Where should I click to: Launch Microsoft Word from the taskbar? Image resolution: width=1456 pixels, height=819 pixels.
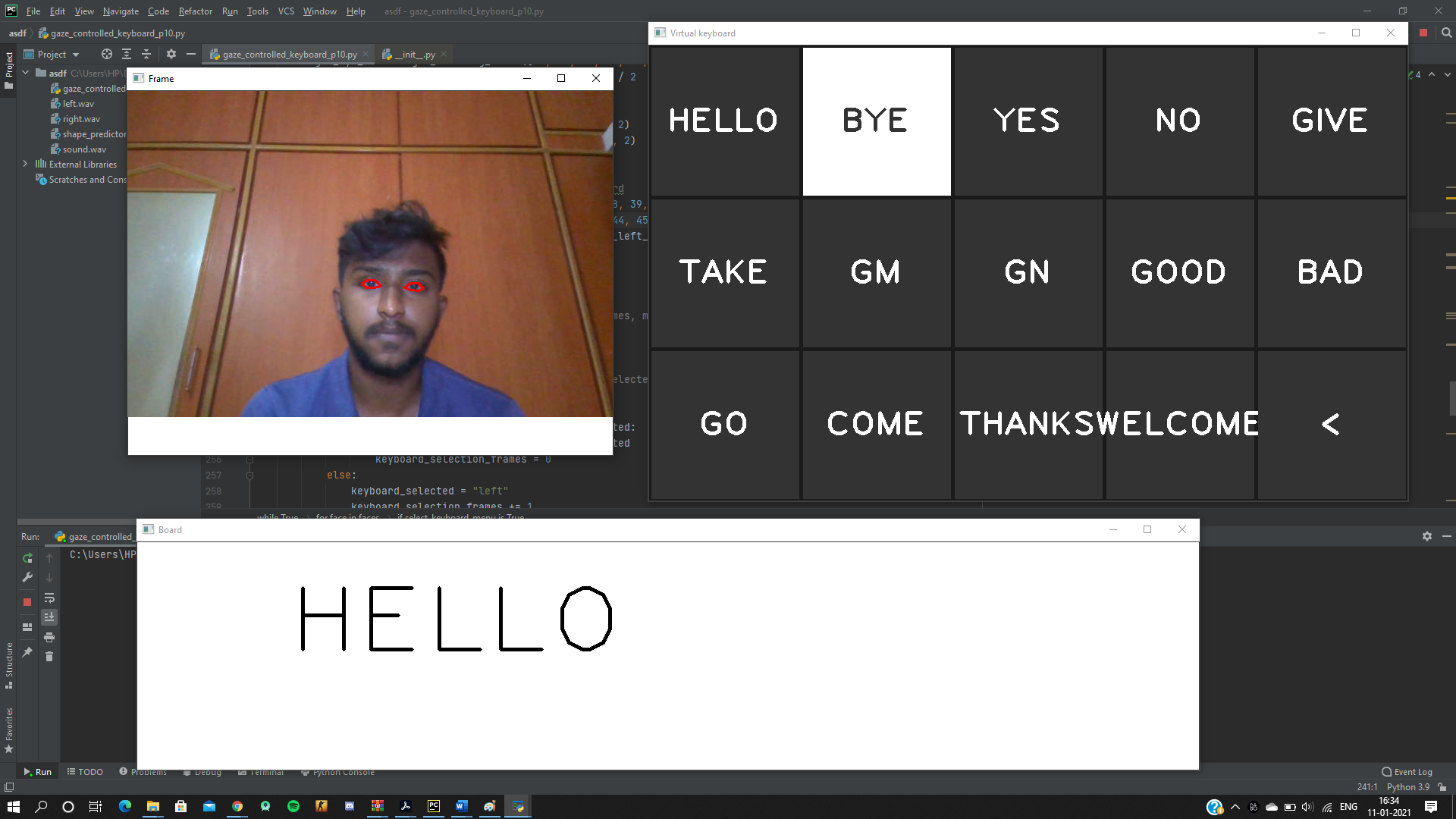point(462,806)
